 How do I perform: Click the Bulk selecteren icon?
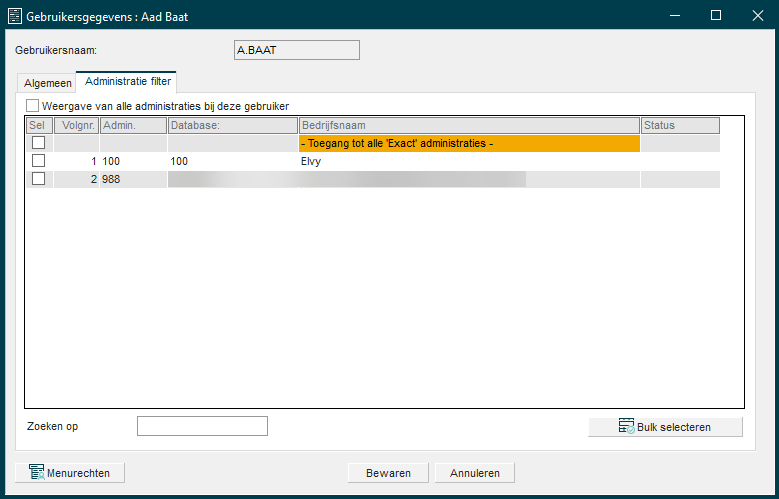[626, 427]
